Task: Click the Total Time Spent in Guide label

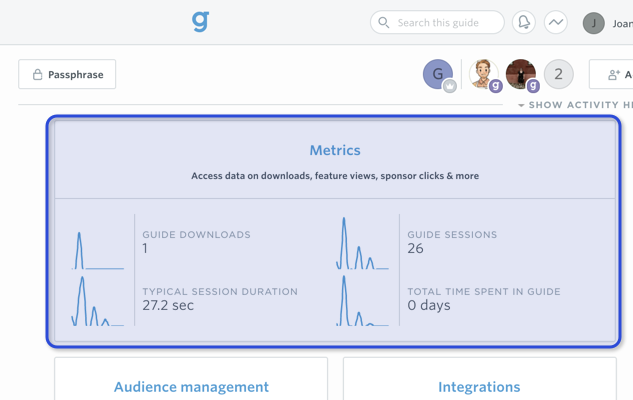Action: point(484,291)
